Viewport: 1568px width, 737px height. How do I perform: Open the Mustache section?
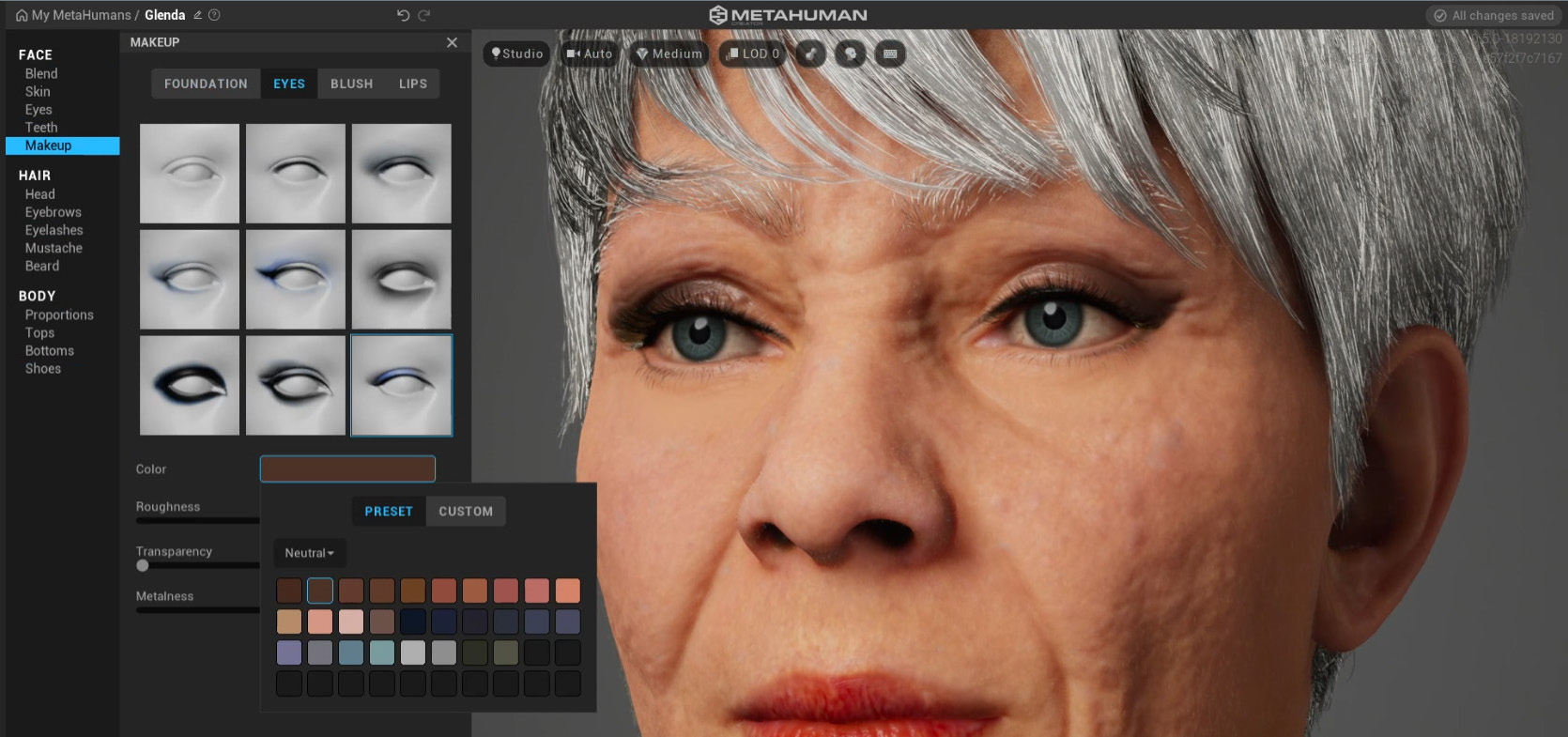click(54, 248)
